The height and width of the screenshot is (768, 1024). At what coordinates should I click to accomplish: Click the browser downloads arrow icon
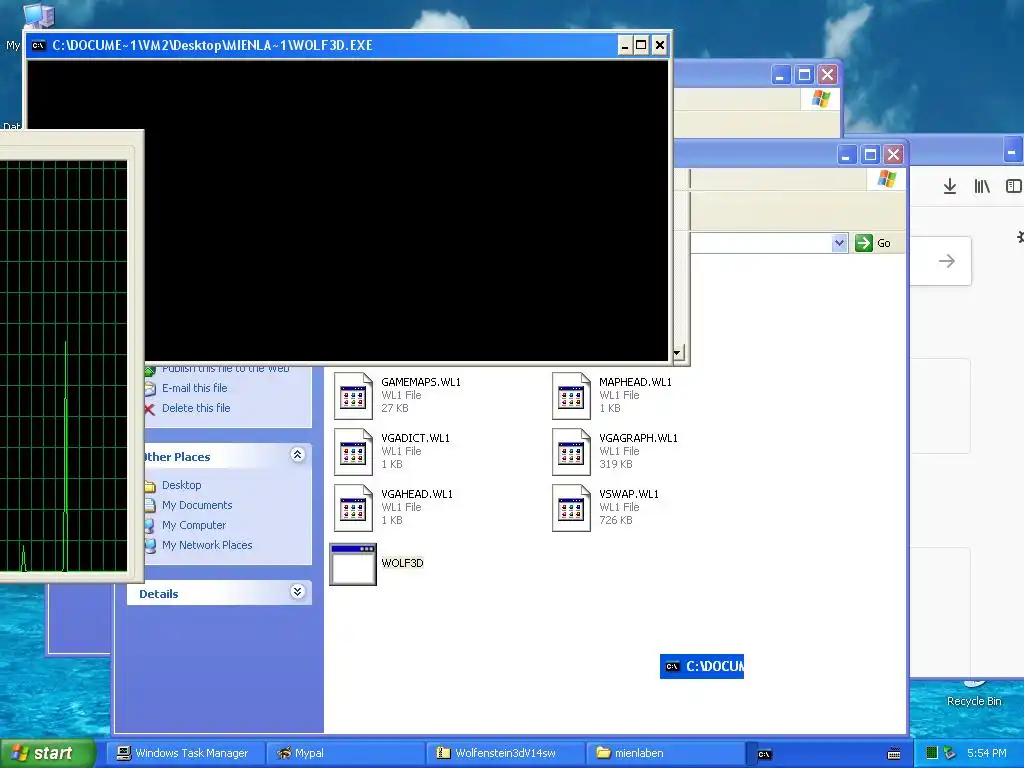[950, 187]
